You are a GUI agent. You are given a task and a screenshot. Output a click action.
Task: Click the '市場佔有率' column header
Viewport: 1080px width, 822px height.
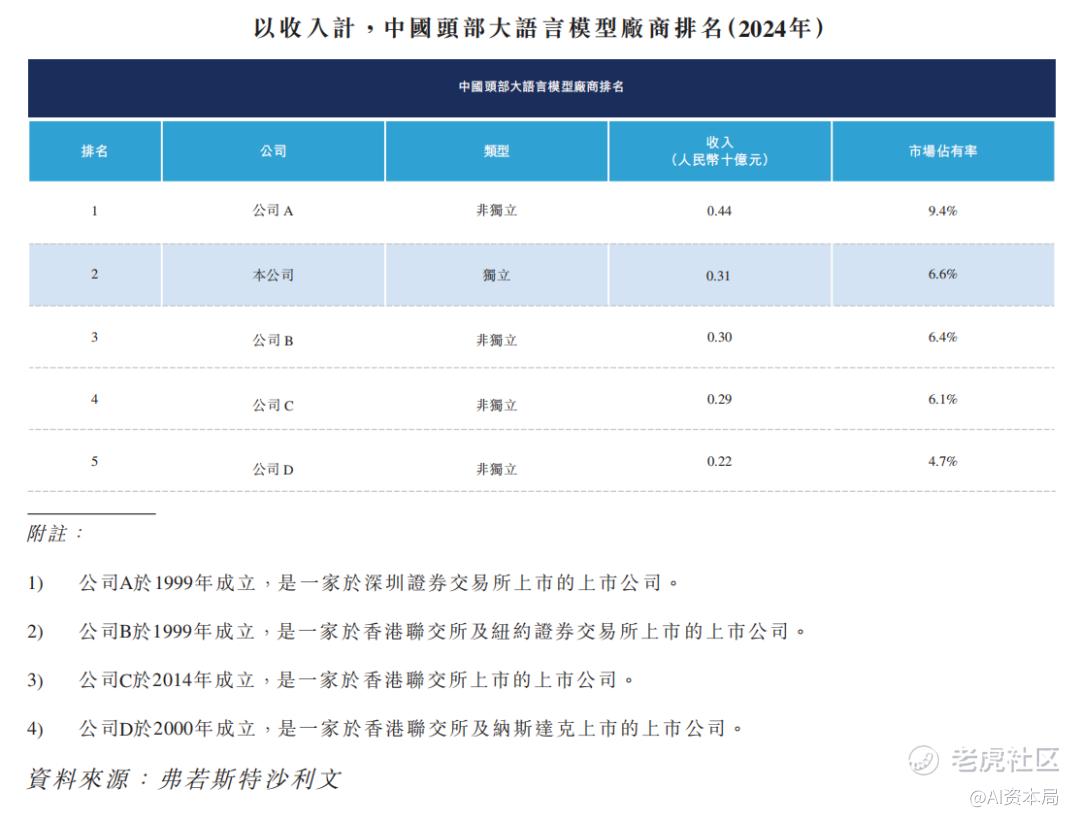coord(943,151)
